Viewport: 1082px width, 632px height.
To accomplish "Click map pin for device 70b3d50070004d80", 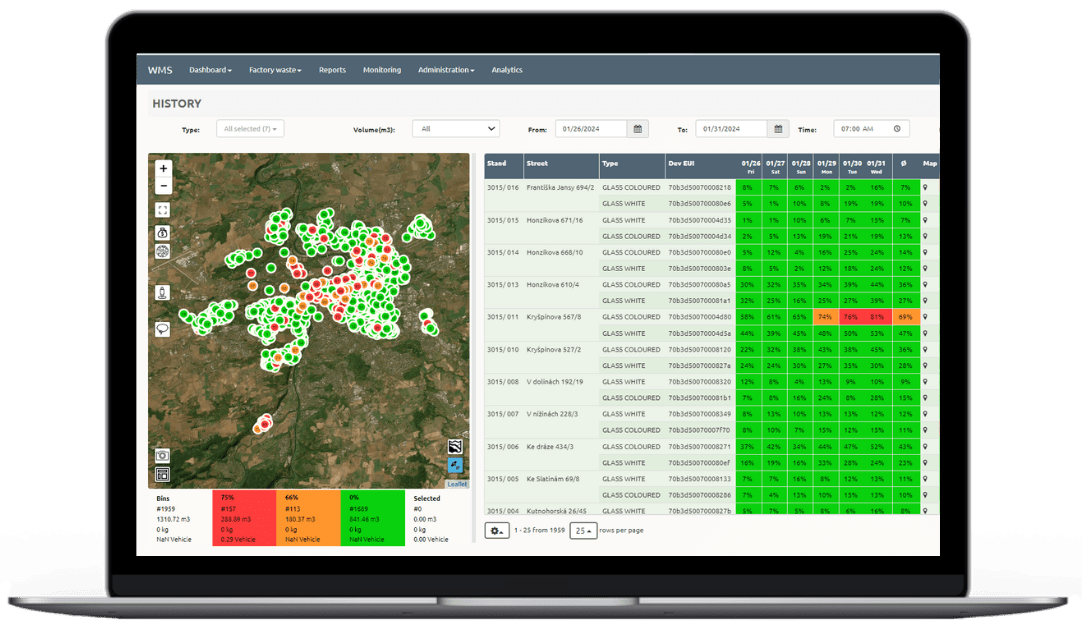I will tap(925, 317).
